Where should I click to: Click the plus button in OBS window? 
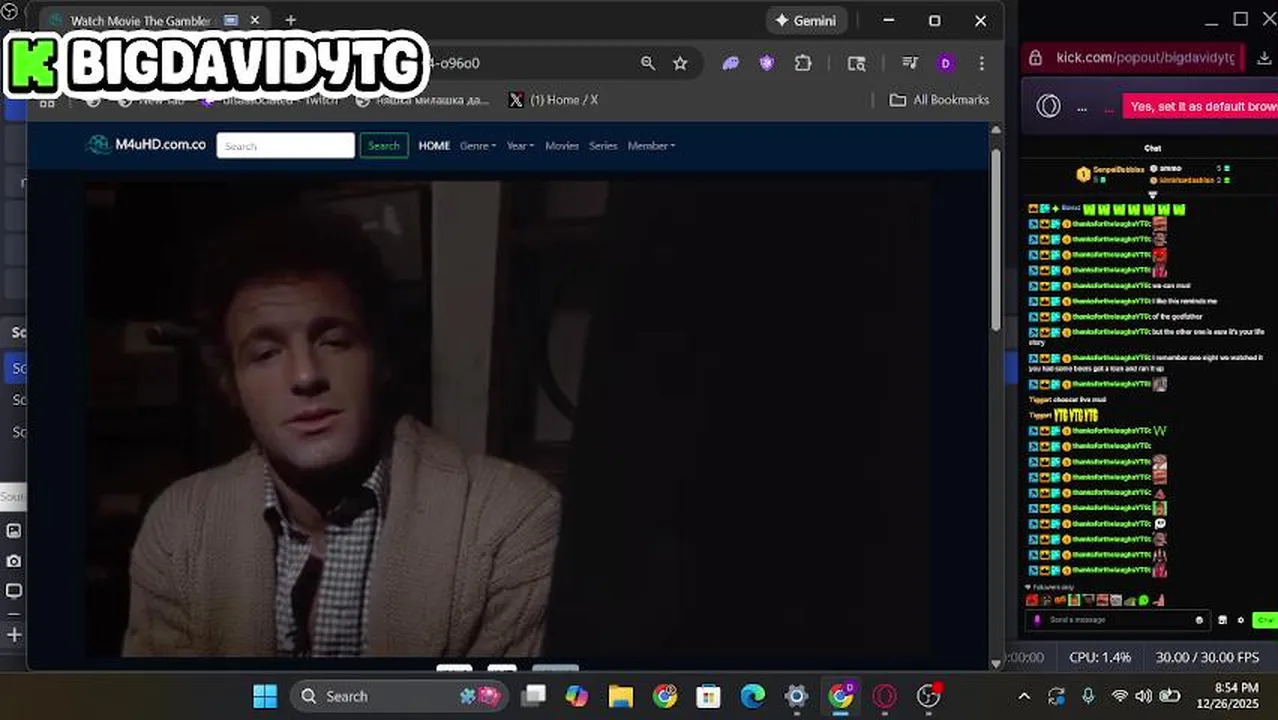pyautogui.click(x=14, y=634)
